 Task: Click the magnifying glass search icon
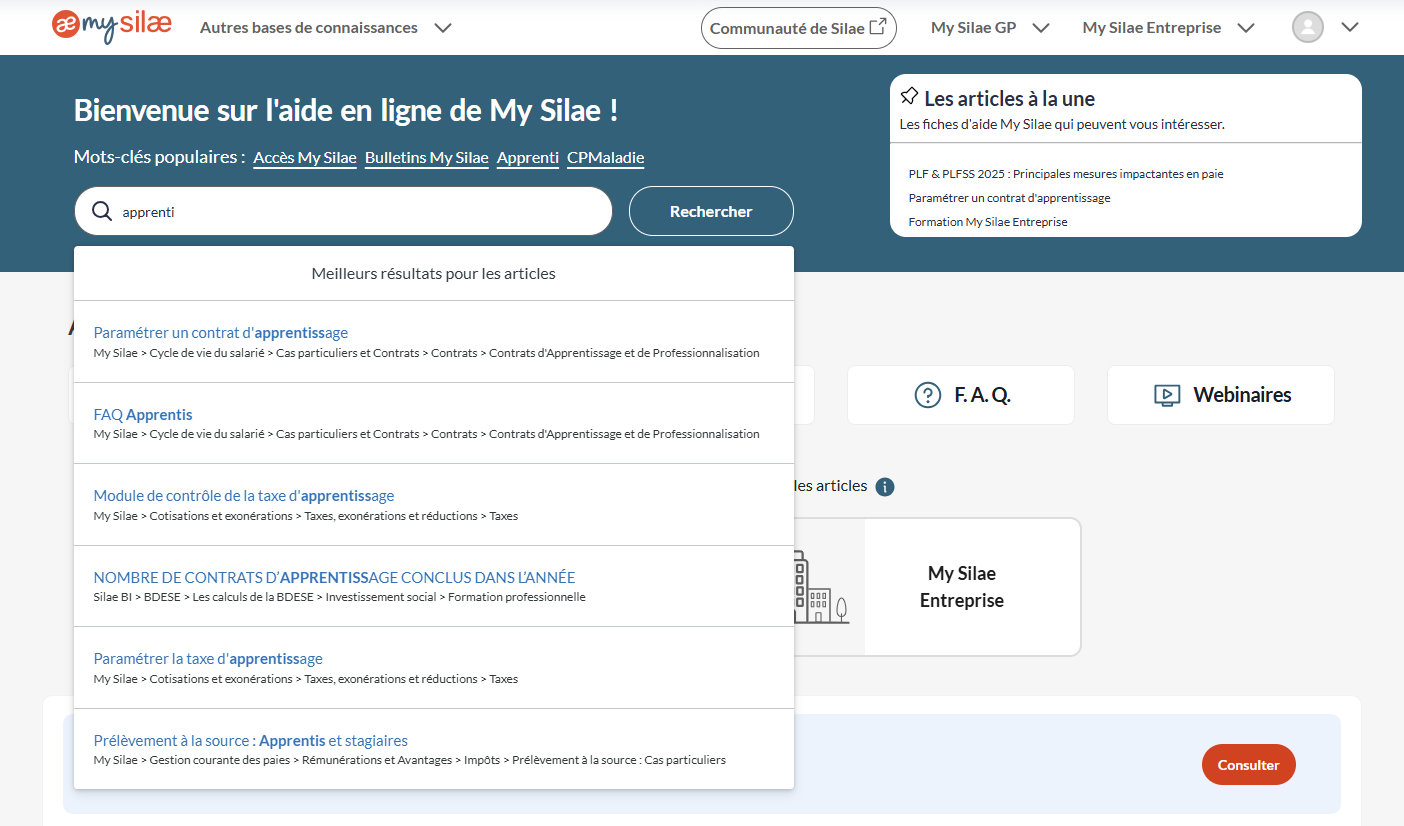point(101,212)
